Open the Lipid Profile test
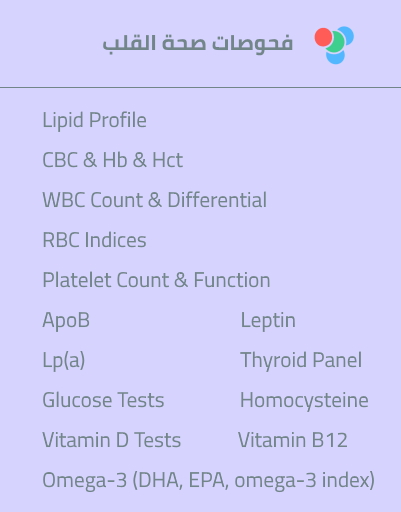401x512 pixels. [x=94, y=120]
